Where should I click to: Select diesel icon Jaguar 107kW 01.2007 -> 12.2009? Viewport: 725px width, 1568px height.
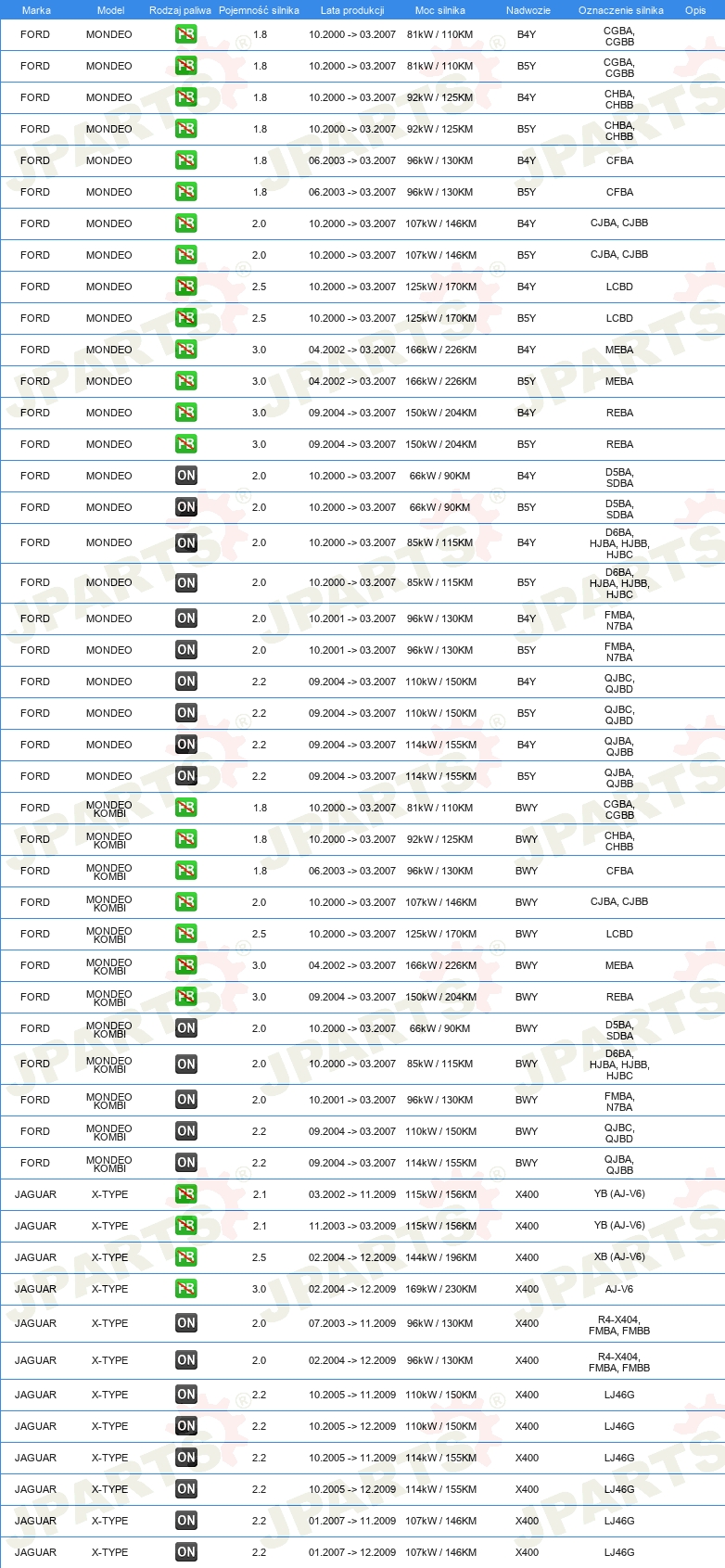click(186, 1552)
